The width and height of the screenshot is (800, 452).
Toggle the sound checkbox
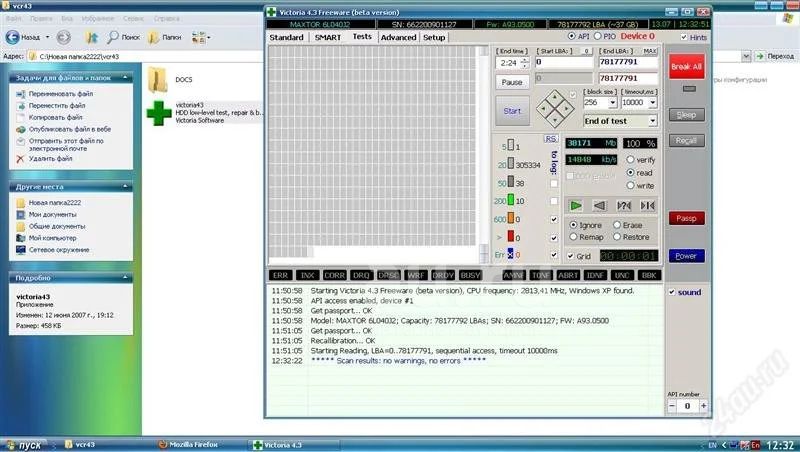[x=672, y=292]
